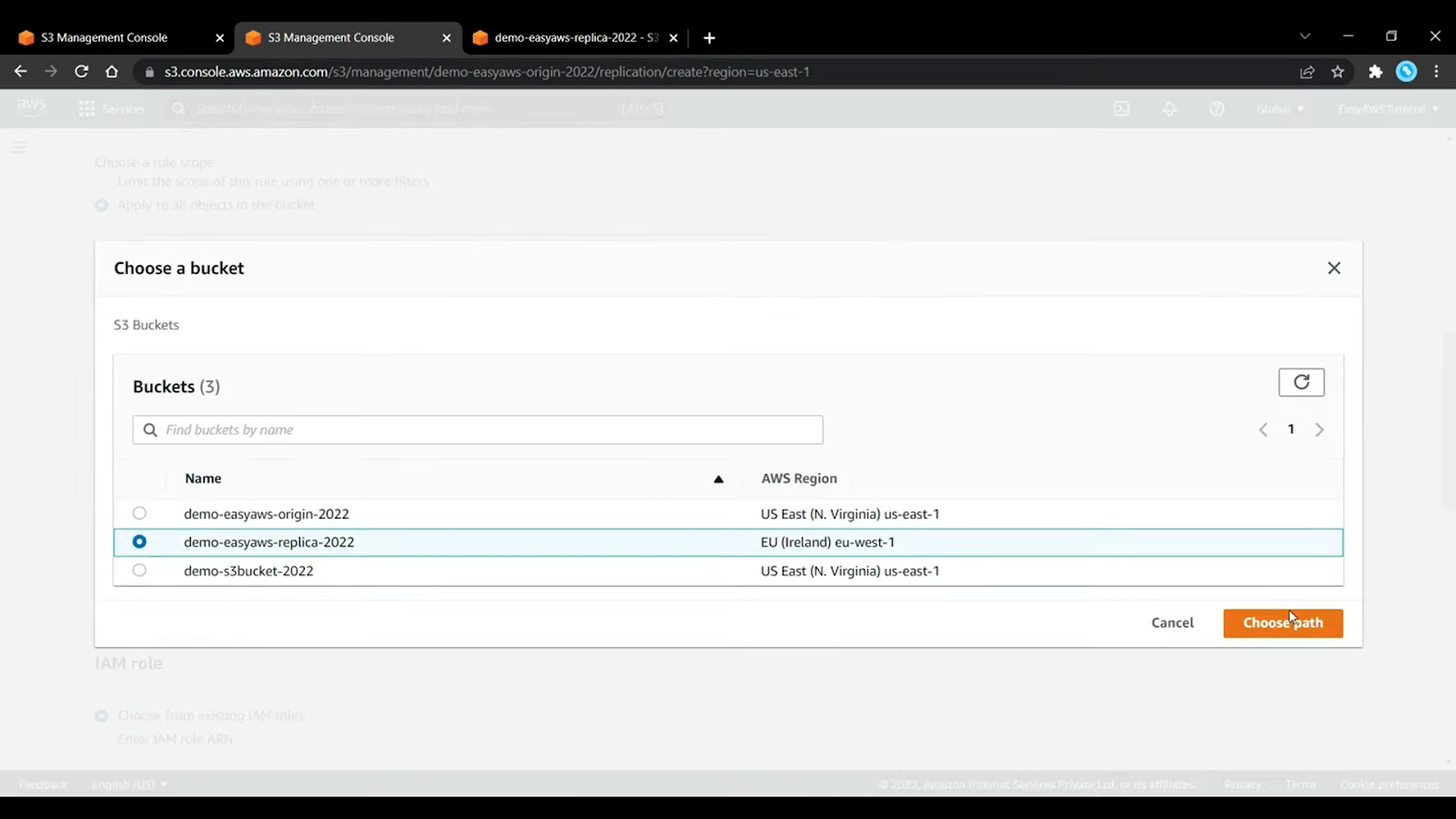Image resolution: width=1456 pixels, height=819 pixels.
Task: Close the demo-easyaws-replica-2022 tab
Action: (673, 38)
